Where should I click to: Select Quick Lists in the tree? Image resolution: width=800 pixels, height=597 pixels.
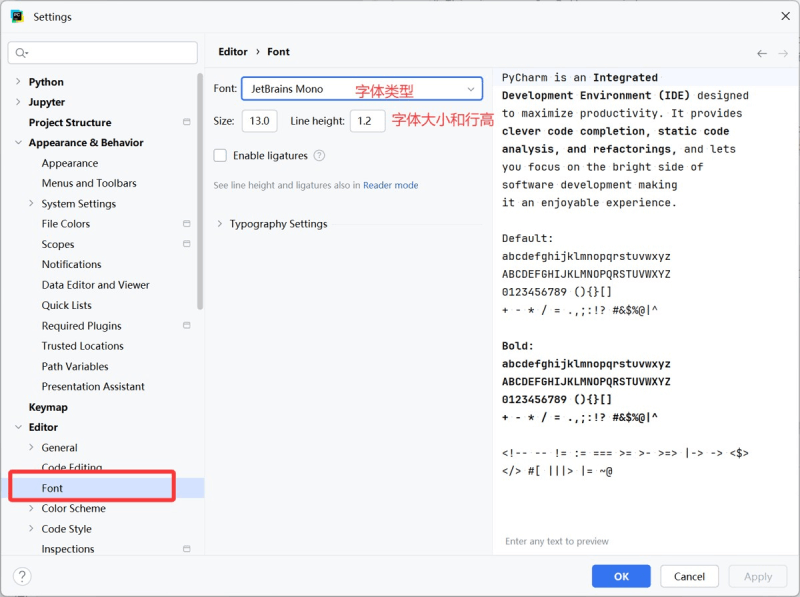click(67, 305)
